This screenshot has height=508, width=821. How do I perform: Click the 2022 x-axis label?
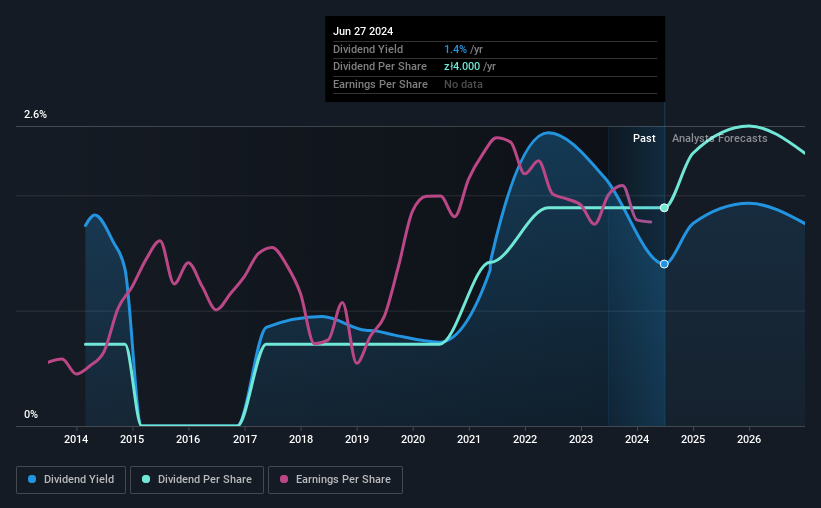pyautogui.click(x=525, y=439)
